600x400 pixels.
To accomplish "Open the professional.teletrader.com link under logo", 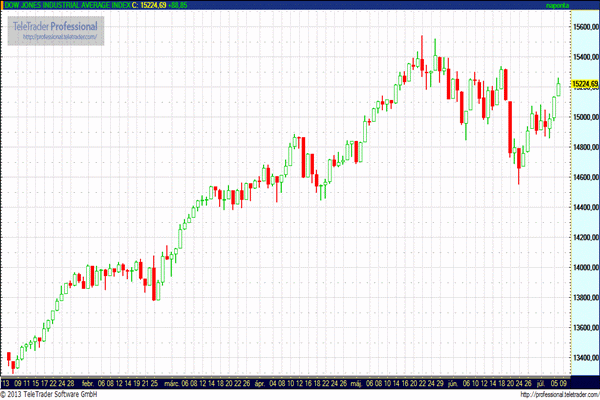I will click(x=54, y=38).
